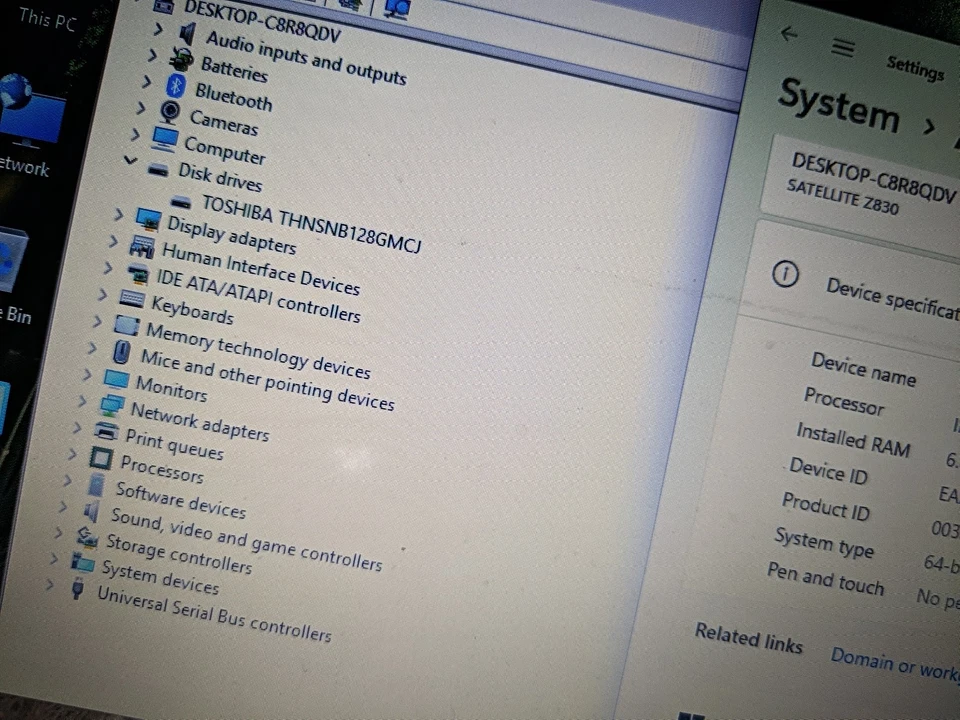Click the Settings back arrow
Viewport: 960px width, 720px height.
[789, 34]
